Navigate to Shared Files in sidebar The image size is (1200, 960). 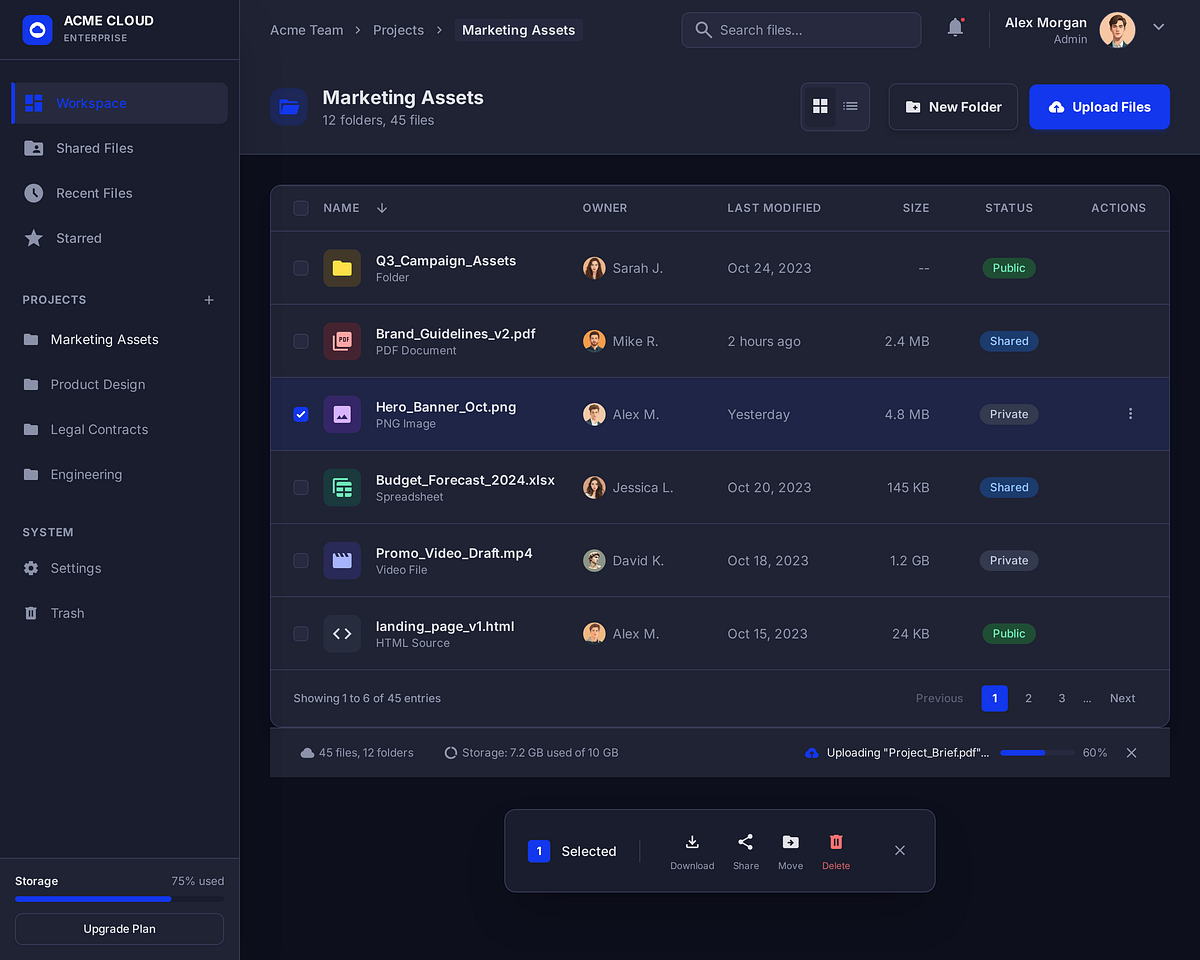92,148
